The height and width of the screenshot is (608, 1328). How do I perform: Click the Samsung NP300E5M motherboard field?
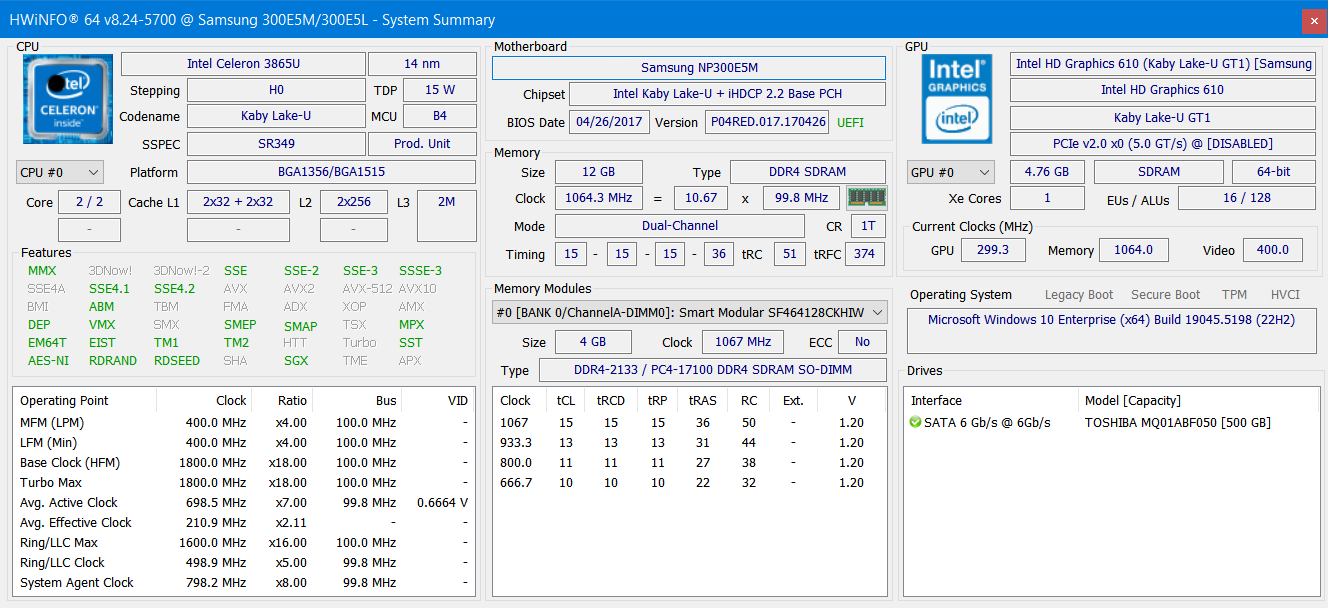[688, 68]
